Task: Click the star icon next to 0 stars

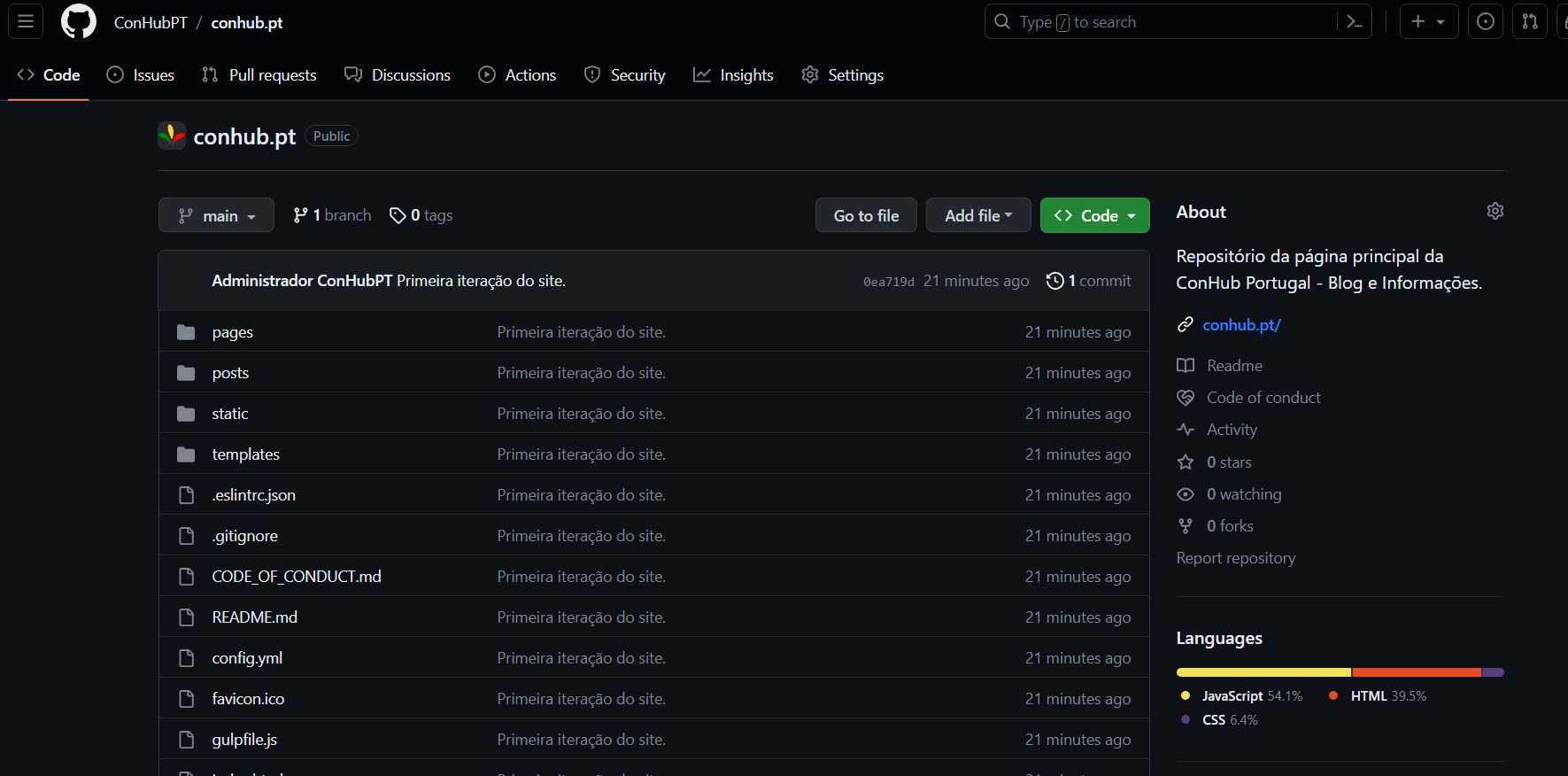Action: click(x=1186, y=462)
